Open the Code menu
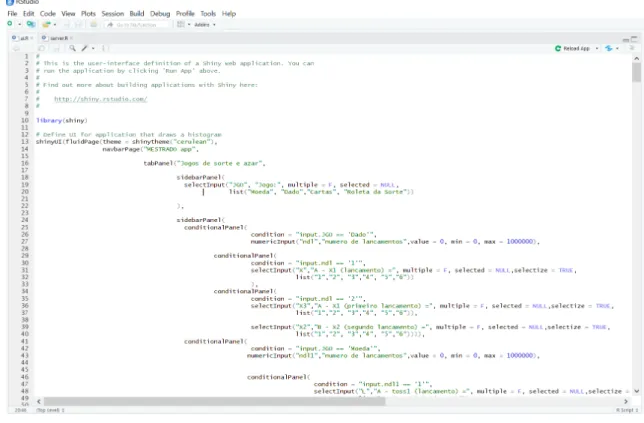The width and height of the screenshot is (644, 423). click(48, 14)
